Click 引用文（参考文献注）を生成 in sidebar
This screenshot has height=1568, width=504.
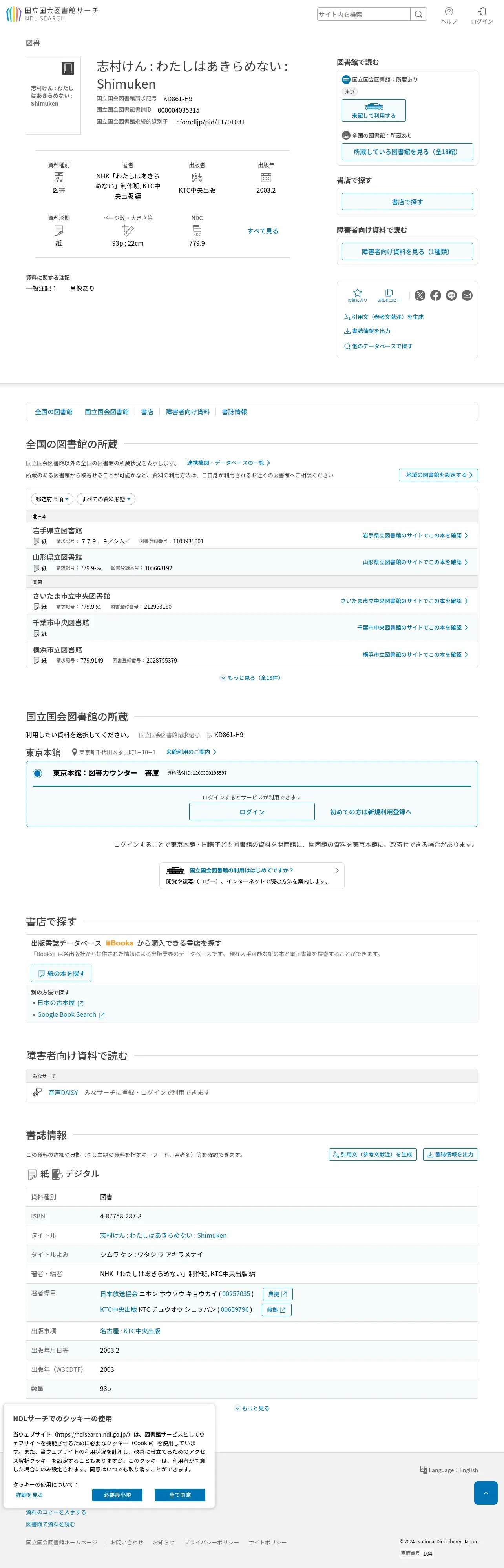(383, 317)
